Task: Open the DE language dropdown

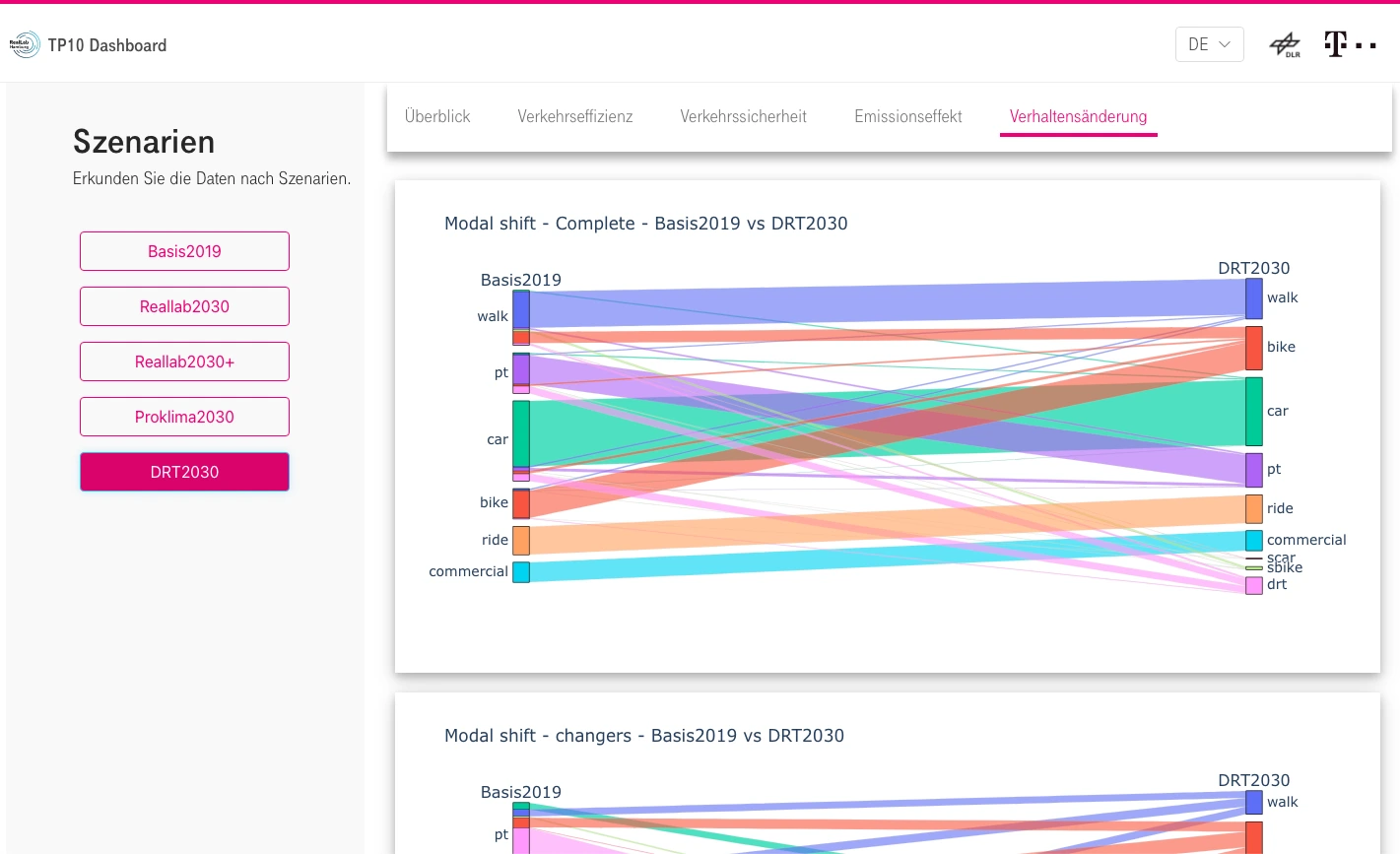Action: tap(1209, 44)
